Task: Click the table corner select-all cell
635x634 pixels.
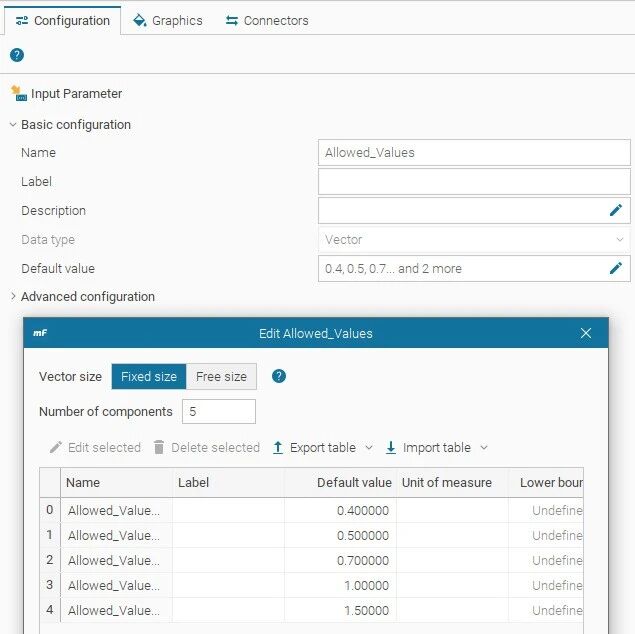Action: [50, 483]
